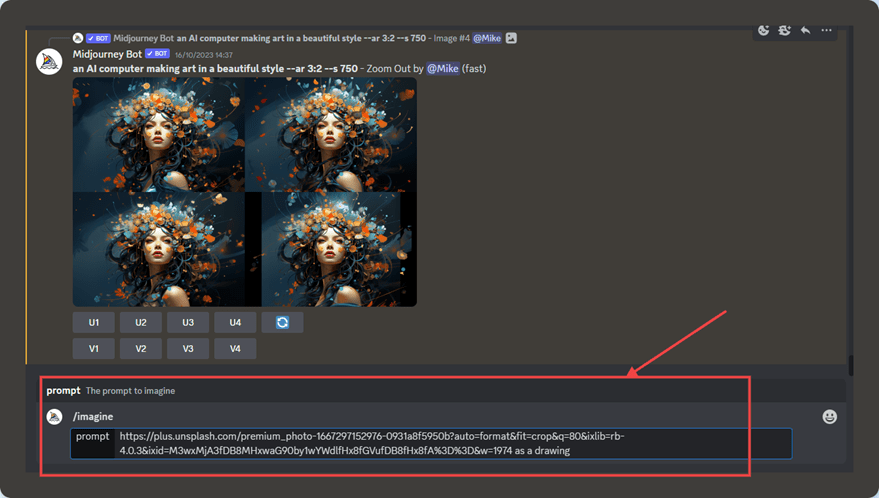Click the U2 upscale button
Image resolution: width=879 pixels, height=498 pixels.
(141, 322)
